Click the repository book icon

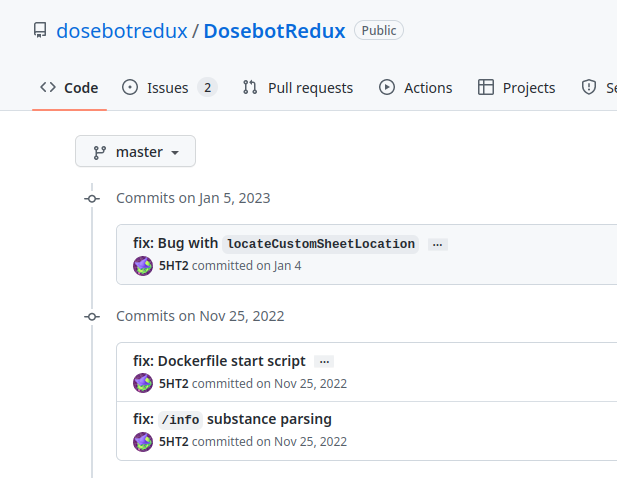(x=40, y=31)
